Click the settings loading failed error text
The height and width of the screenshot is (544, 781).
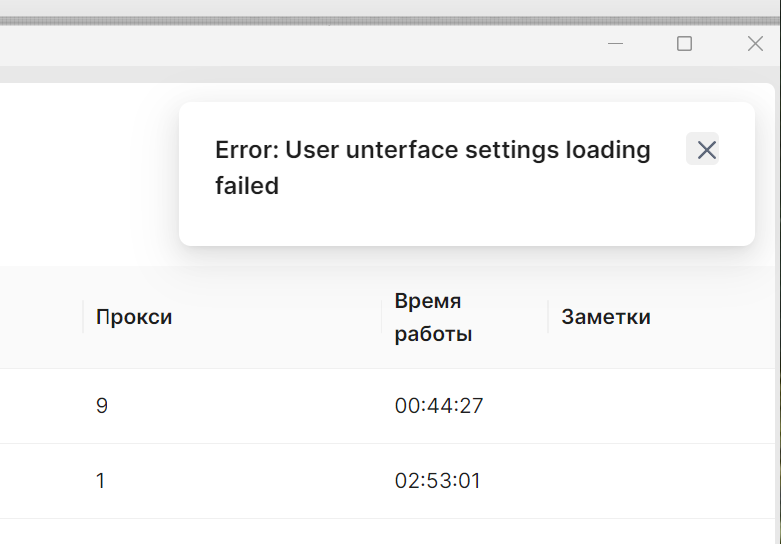click(432, 167)
